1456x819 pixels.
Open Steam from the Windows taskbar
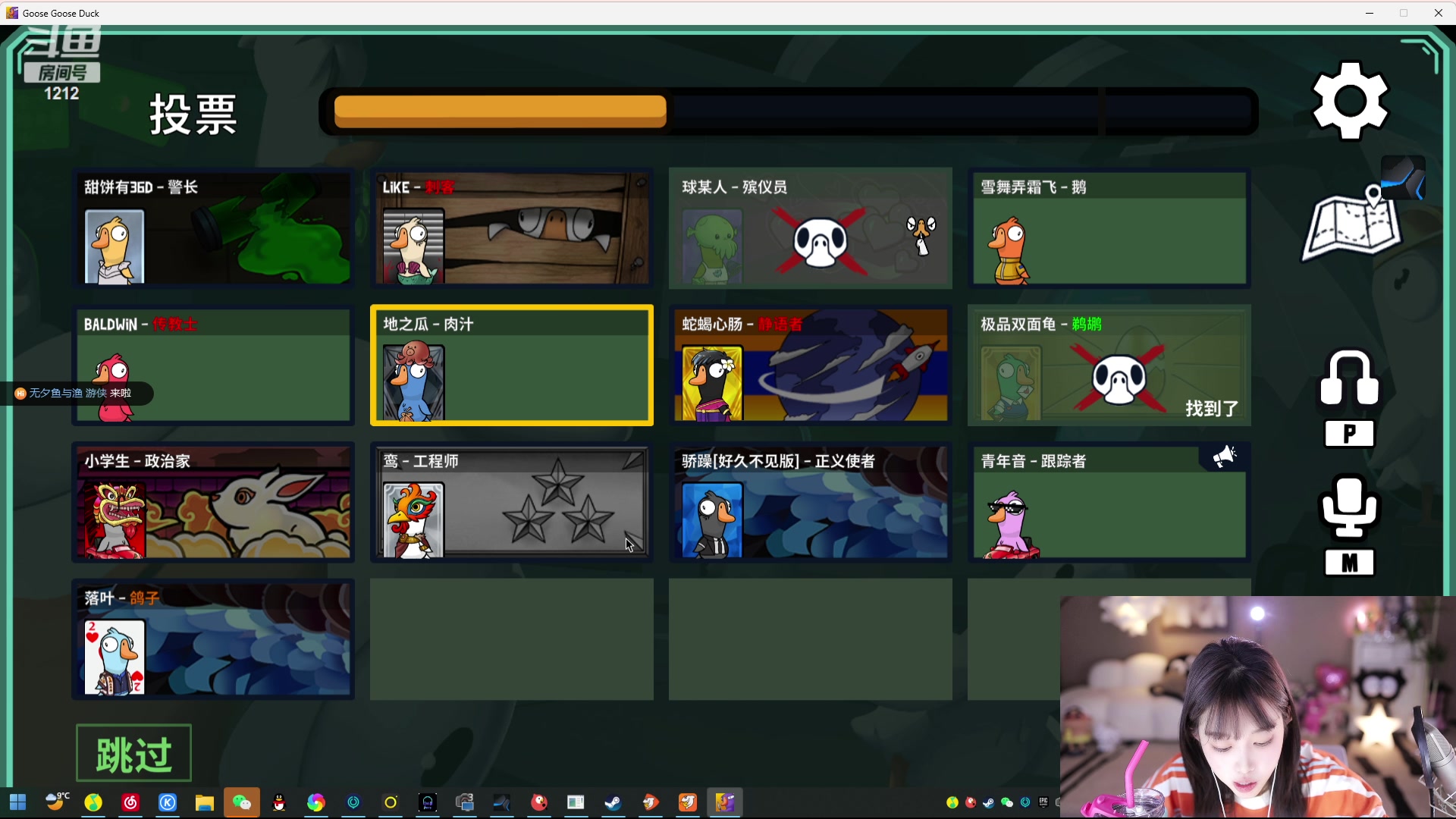tap(613, 802)
